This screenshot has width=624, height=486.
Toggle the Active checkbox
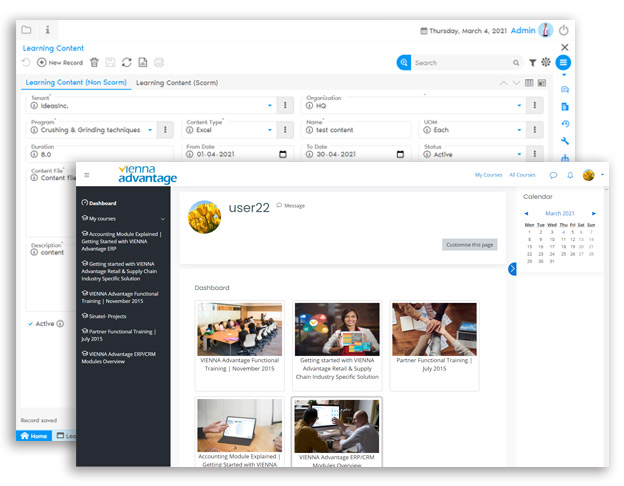[x=30, y=324]
